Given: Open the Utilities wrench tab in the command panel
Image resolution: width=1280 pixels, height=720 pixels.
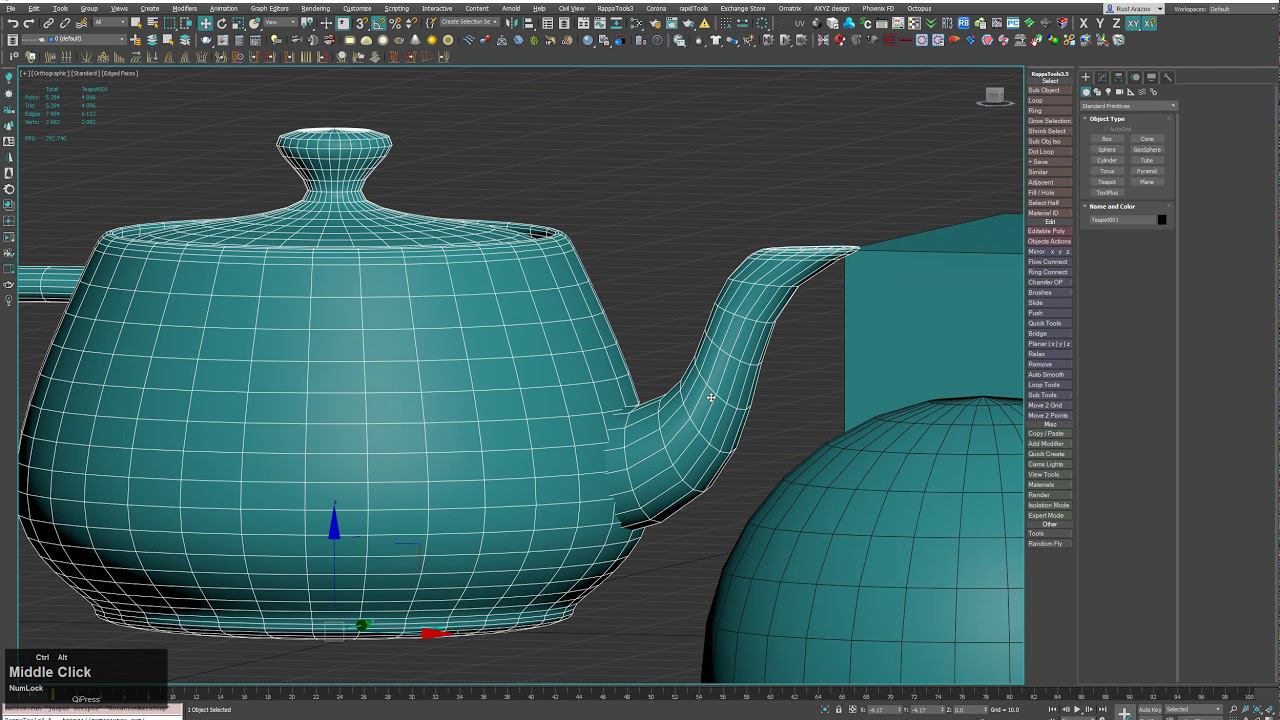Looking at the screenshot, I should [1167, 77].
